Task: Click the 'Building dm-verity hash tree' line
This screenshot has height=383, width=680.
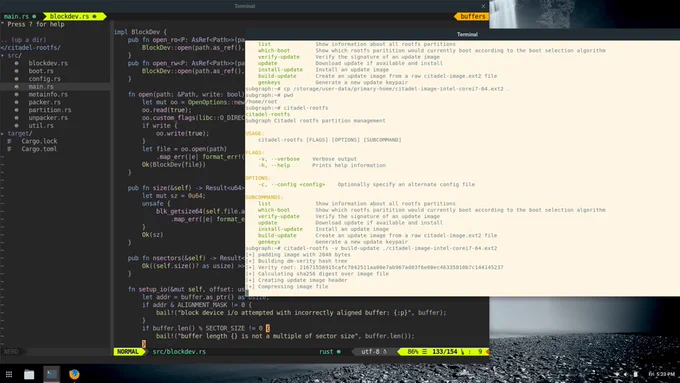Action: tap(297, 261)
